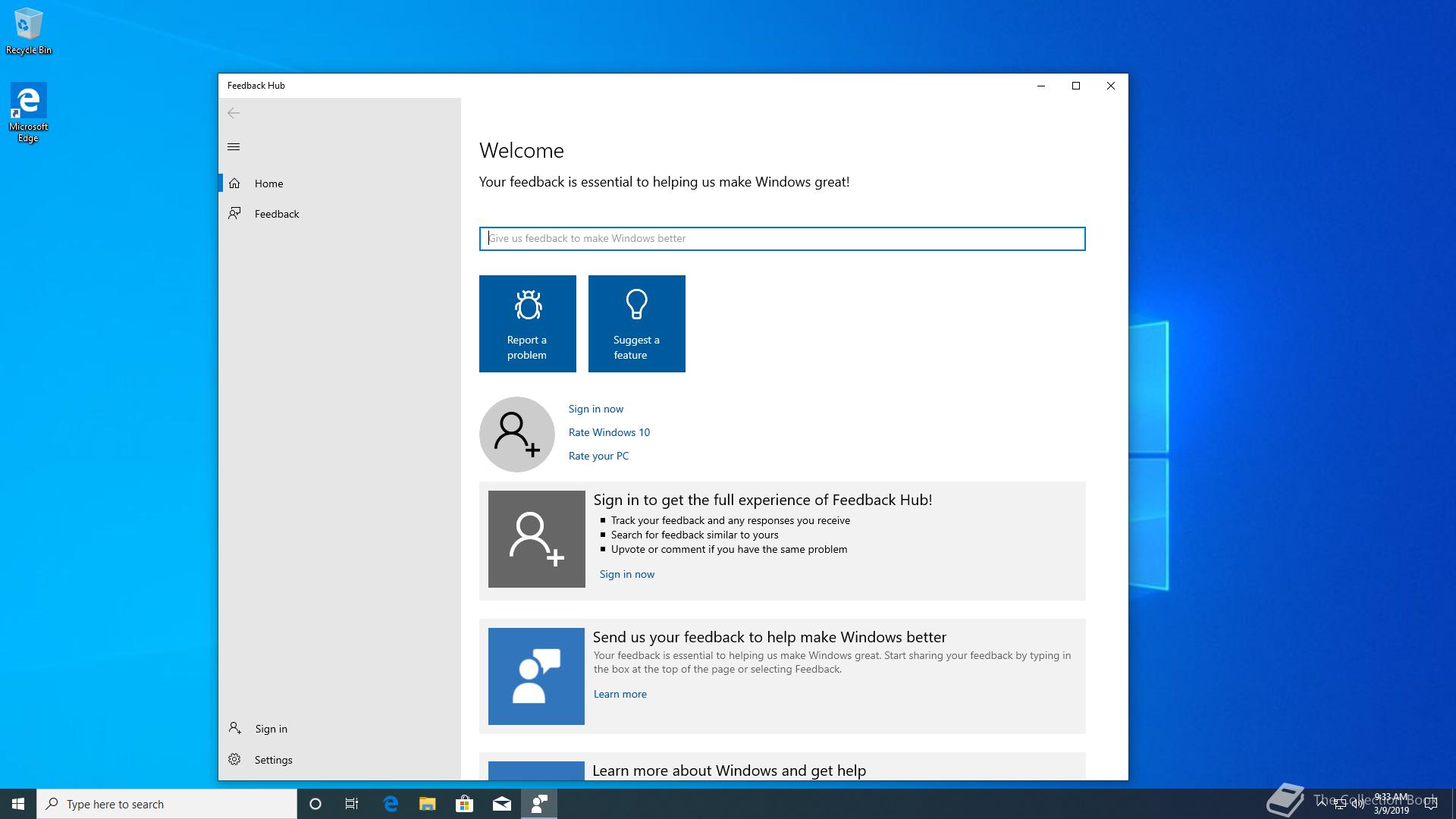1456x819 pixels.
Task: Click the round add-user profile avatar
Action: click(x=517, y=435)
